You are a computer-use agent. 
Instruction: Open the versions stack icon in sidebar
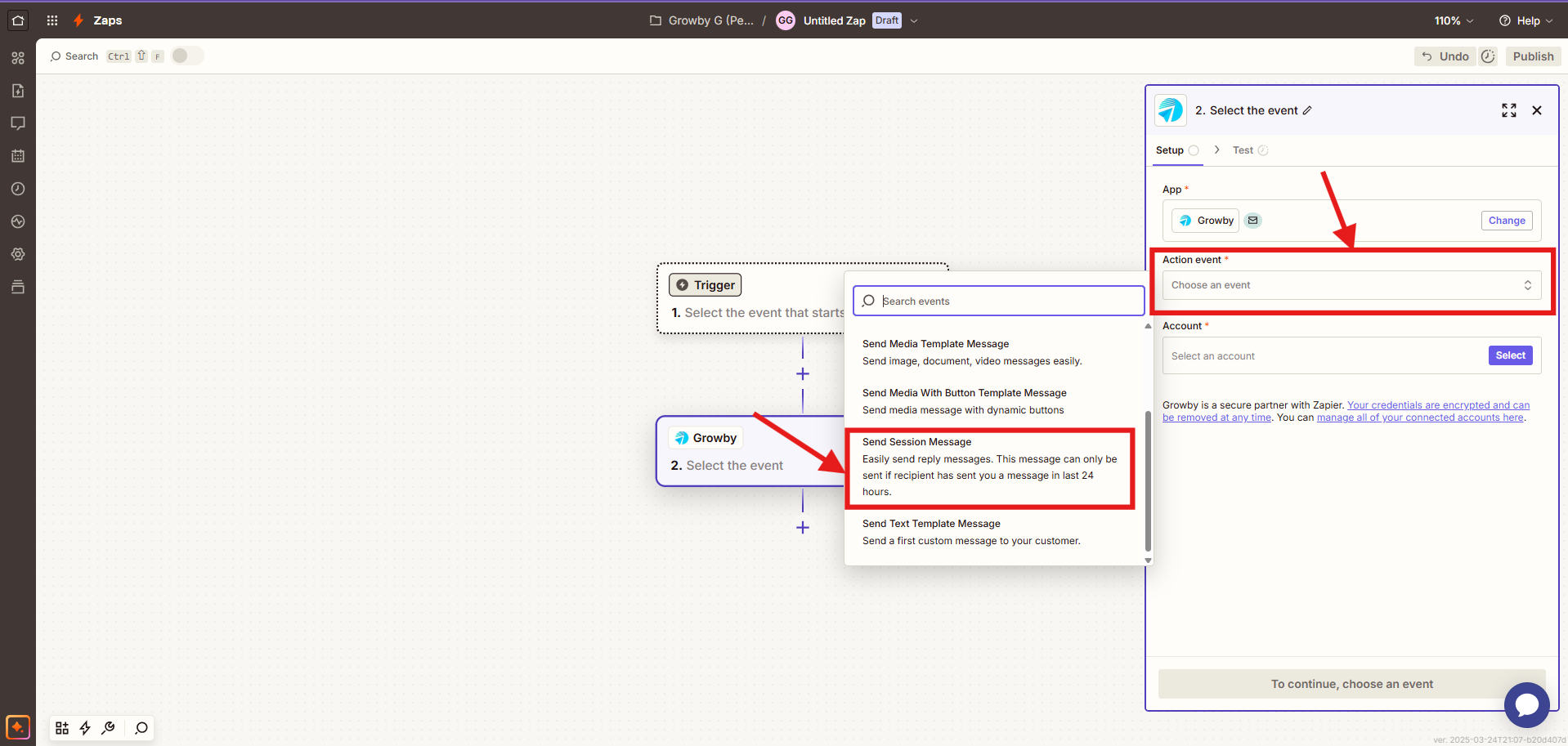coord(18,287)
